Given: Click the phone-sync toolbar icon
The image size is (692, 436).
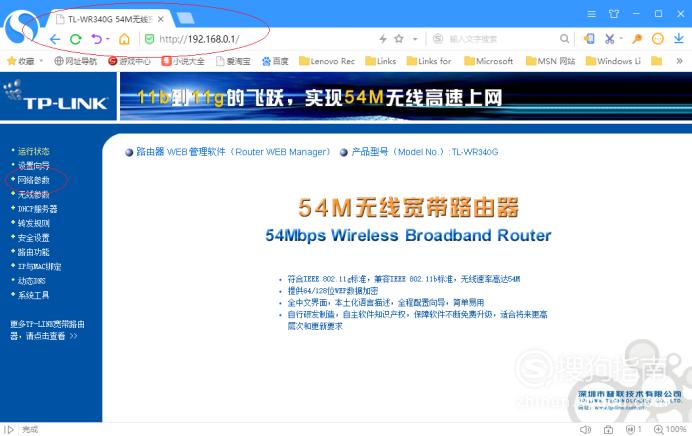Looking at the screenshot, I should tap(589, 39).
